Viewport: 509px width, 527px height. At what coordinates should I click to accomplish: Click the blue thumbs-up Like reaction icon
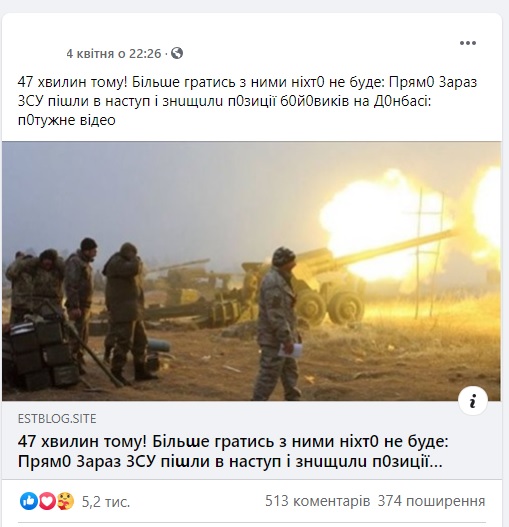[28, 501]
